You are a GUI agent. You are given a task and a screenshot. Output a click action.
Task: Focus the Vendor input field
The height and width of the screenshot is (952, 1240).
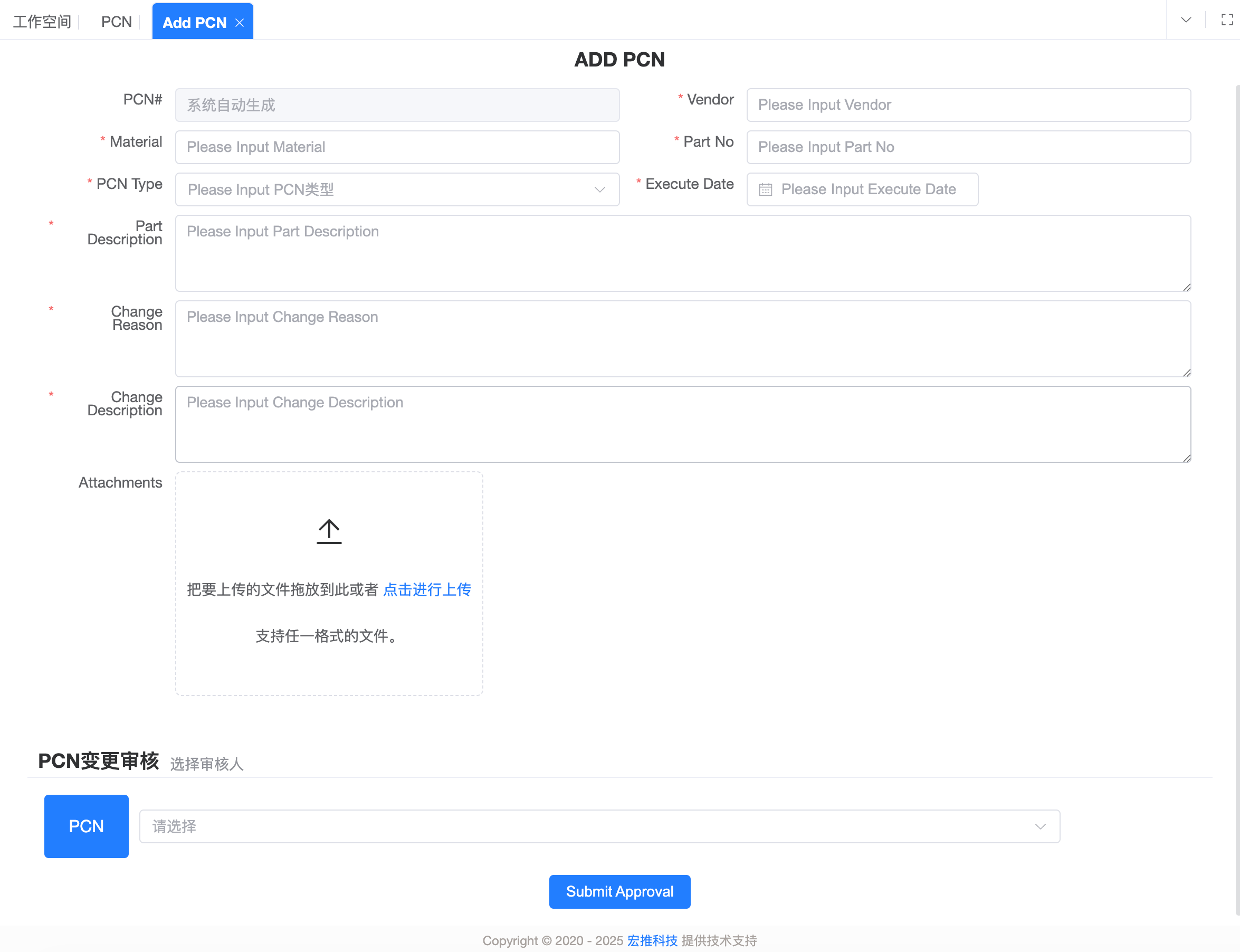[x=968, y=105]
